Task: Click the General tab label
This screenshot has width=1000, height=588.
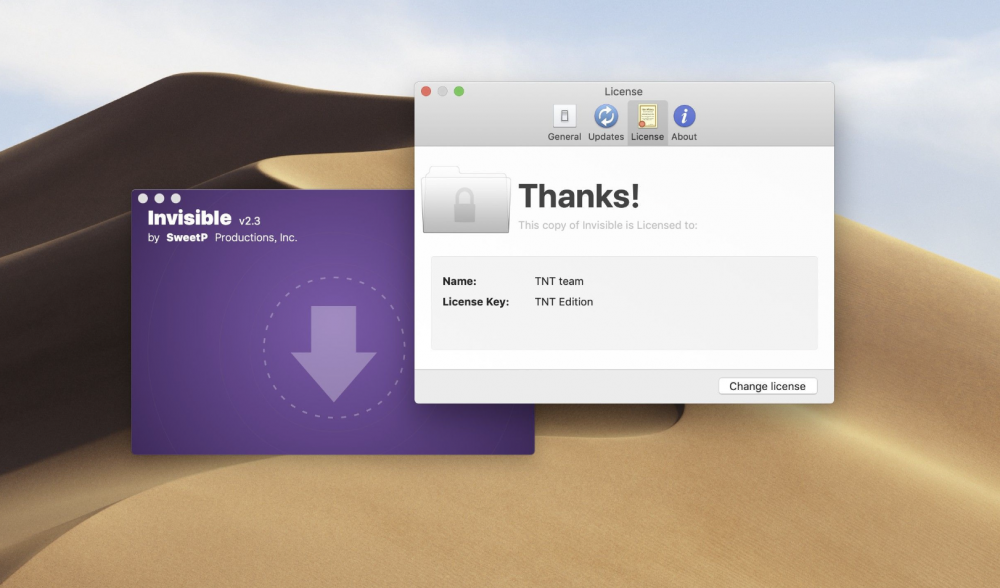Action: click(x=564, y=136)
